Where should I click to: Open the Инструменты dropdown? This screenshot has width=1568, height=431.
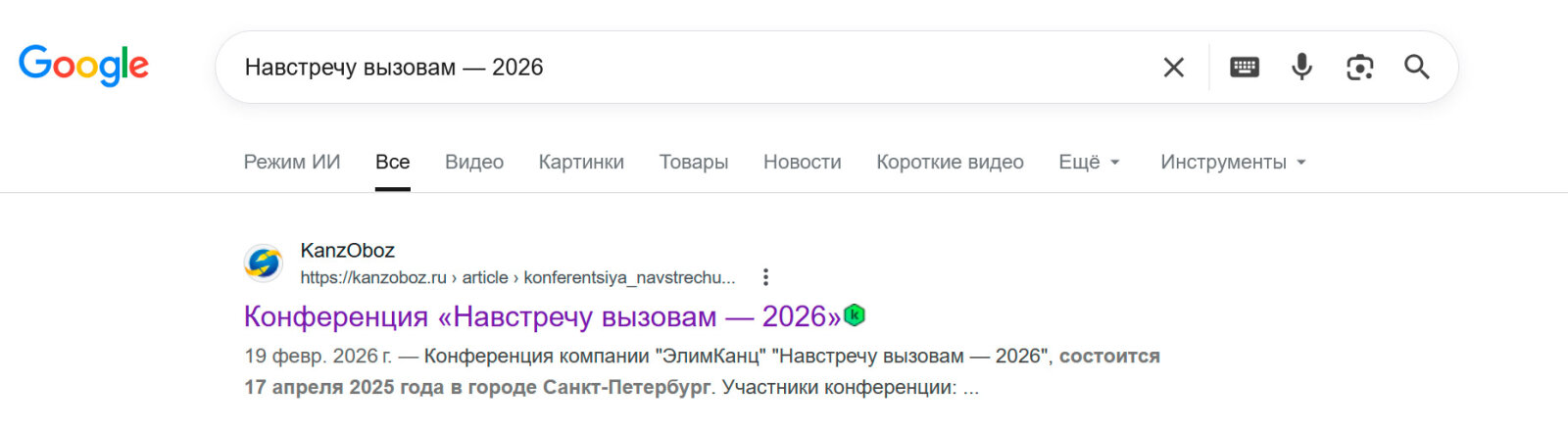coord(1233,163)
